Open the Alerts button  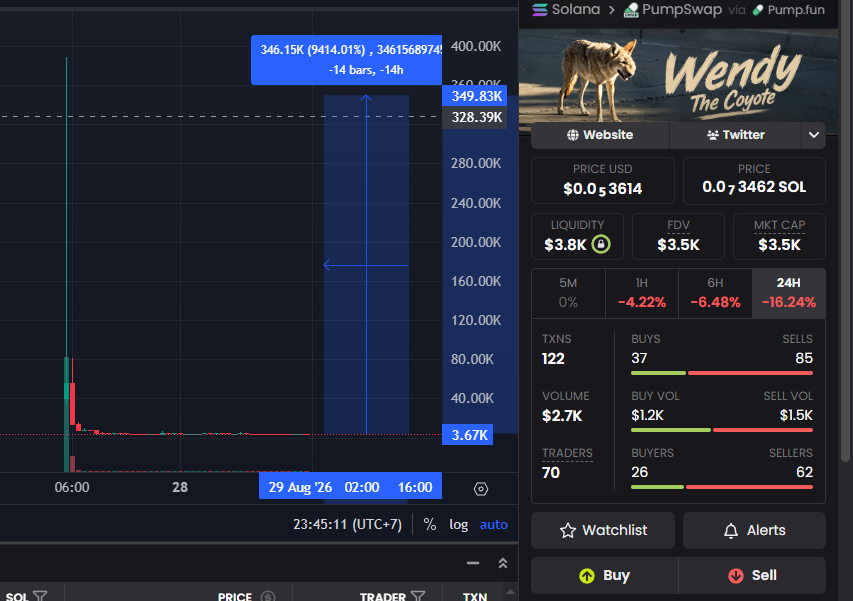[x=754, y=530]
